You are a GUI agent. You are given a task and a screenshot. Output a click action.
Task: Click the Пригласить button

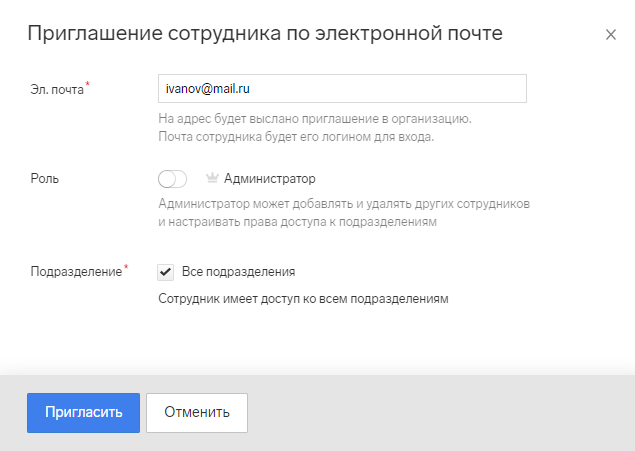[x=83, y=413]
